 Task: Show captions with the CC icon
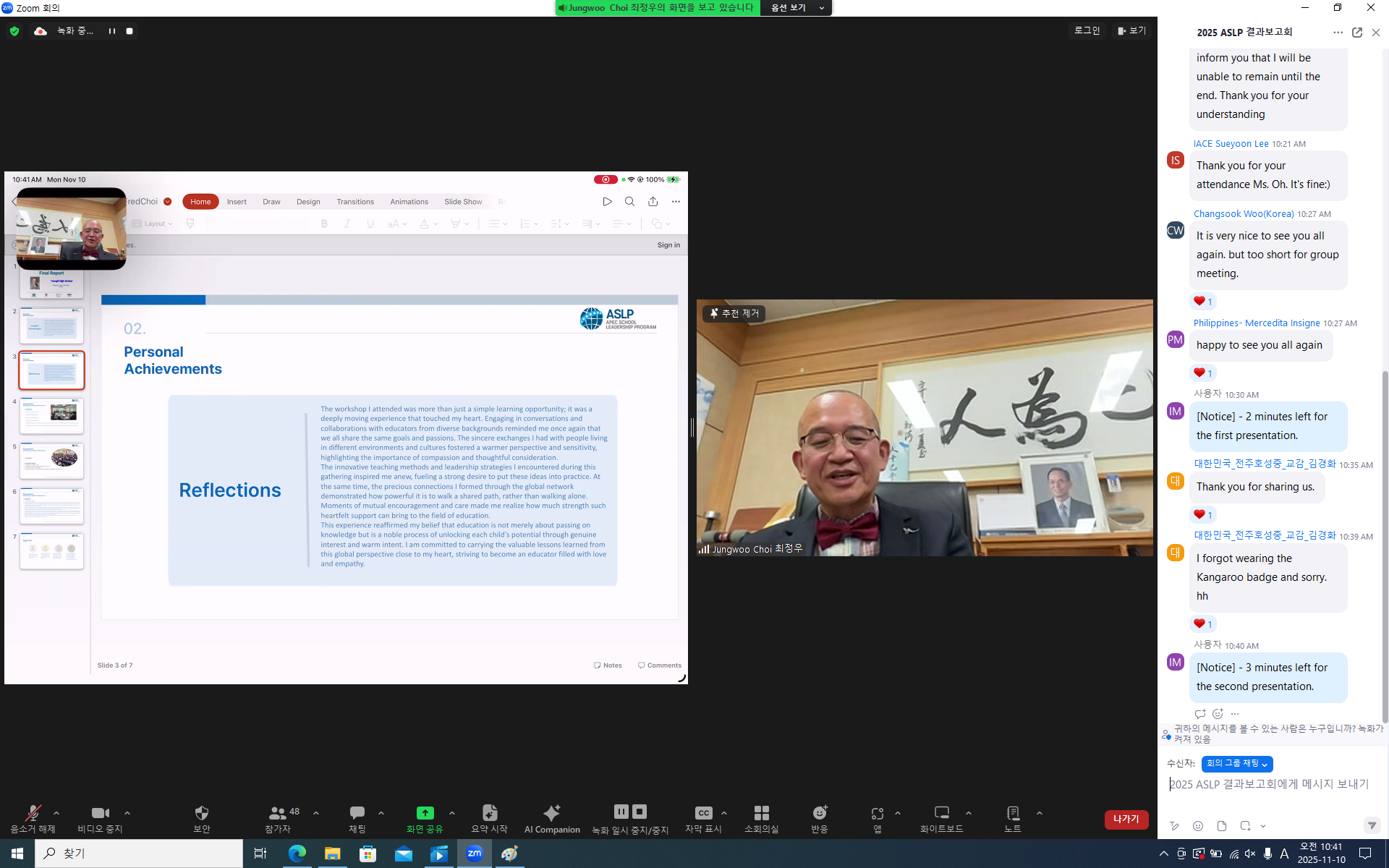(x=703, y=814)
